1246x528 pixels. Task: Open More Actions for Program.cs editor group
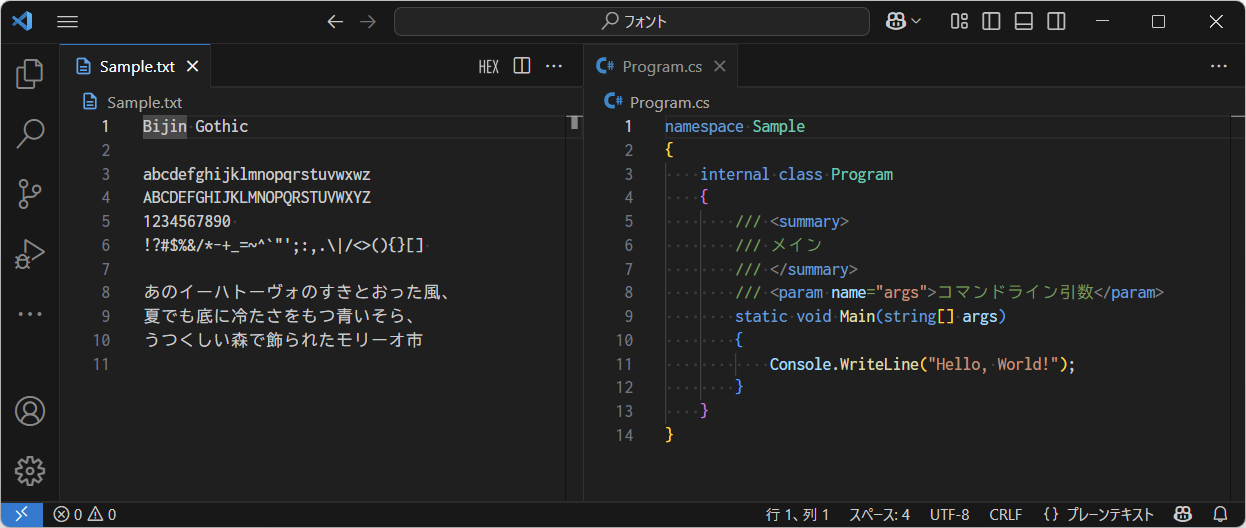pos(1218,66)
